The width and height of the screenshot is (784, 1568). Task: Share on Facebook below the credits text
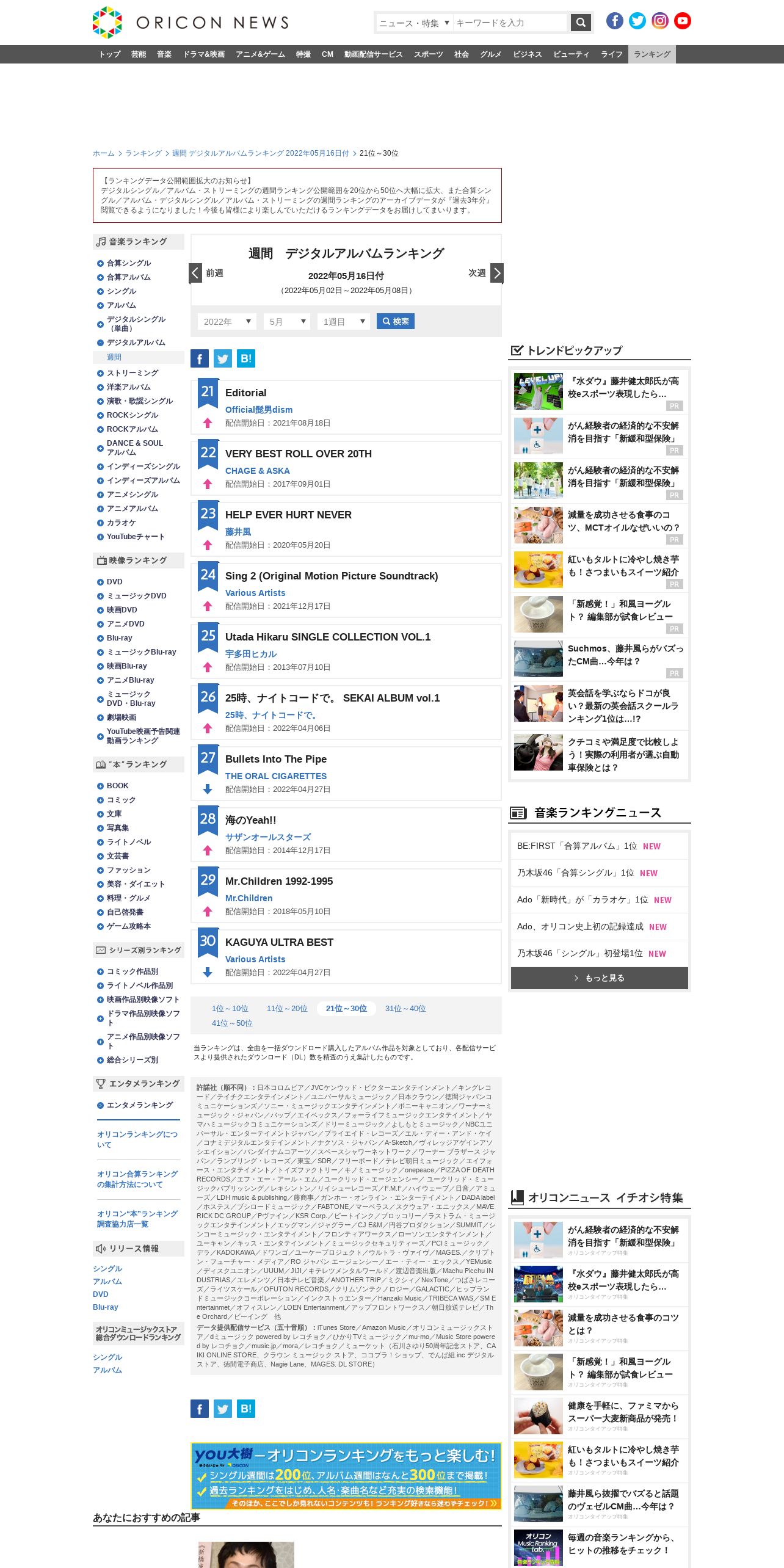coord(200,1409)
